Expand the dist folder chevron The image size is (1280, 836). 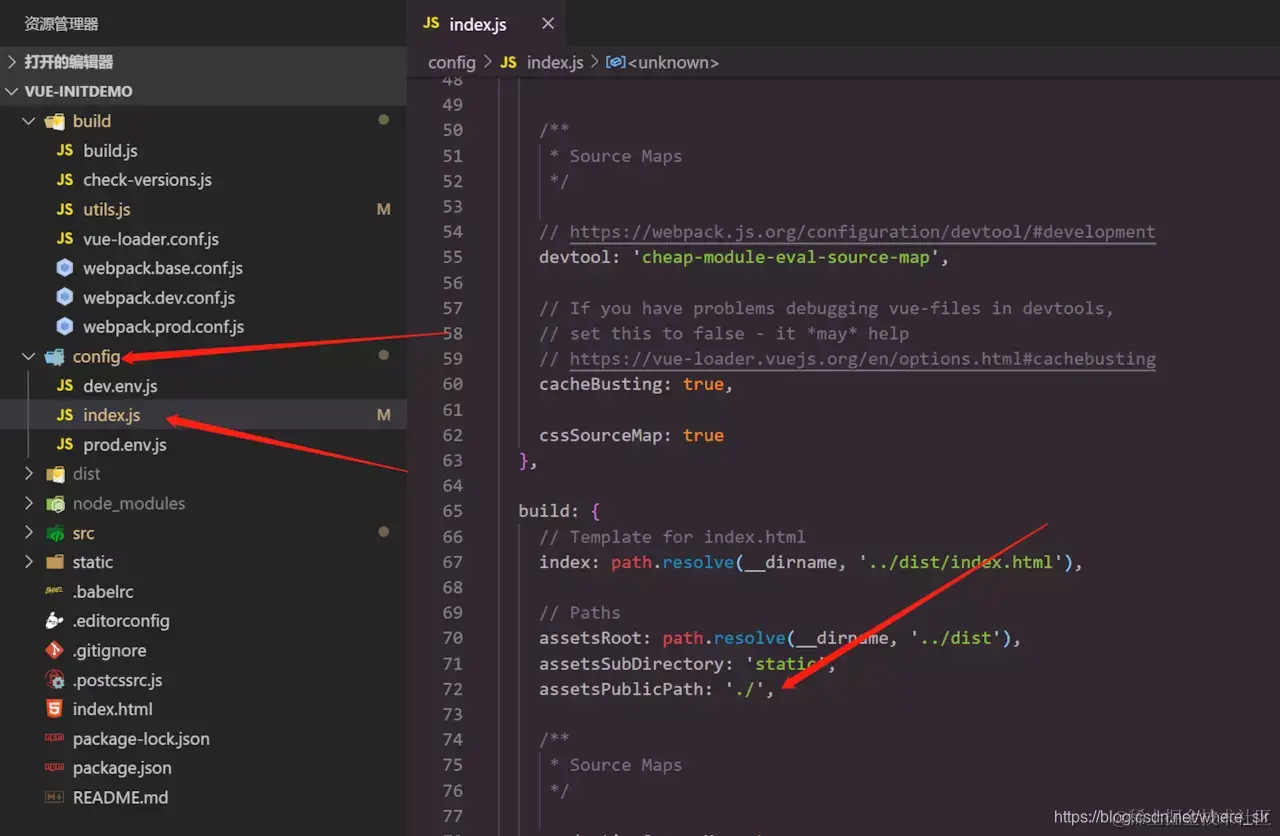[x=29, y=474]
